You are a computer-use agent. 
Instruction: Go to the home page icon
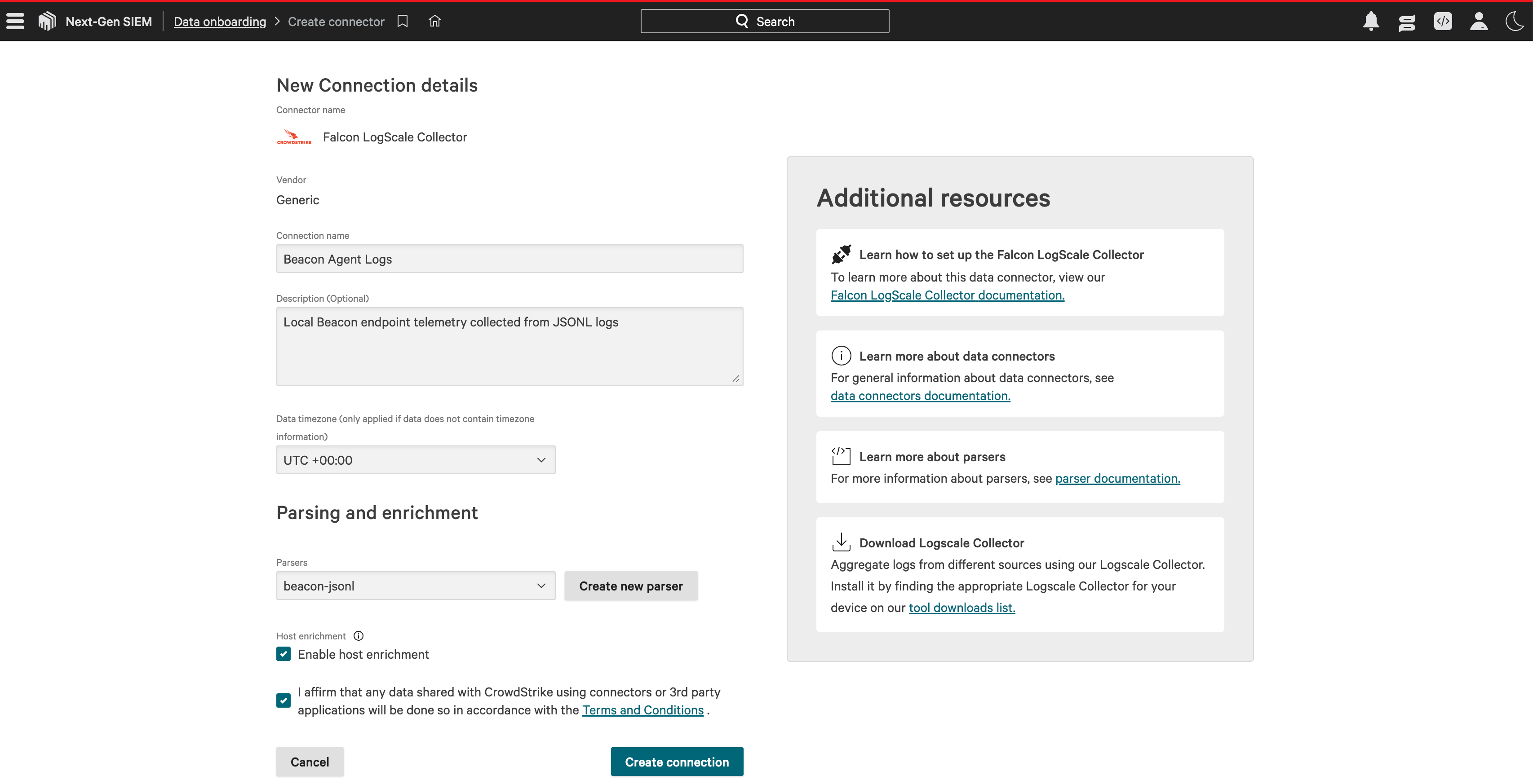[435, 22]
